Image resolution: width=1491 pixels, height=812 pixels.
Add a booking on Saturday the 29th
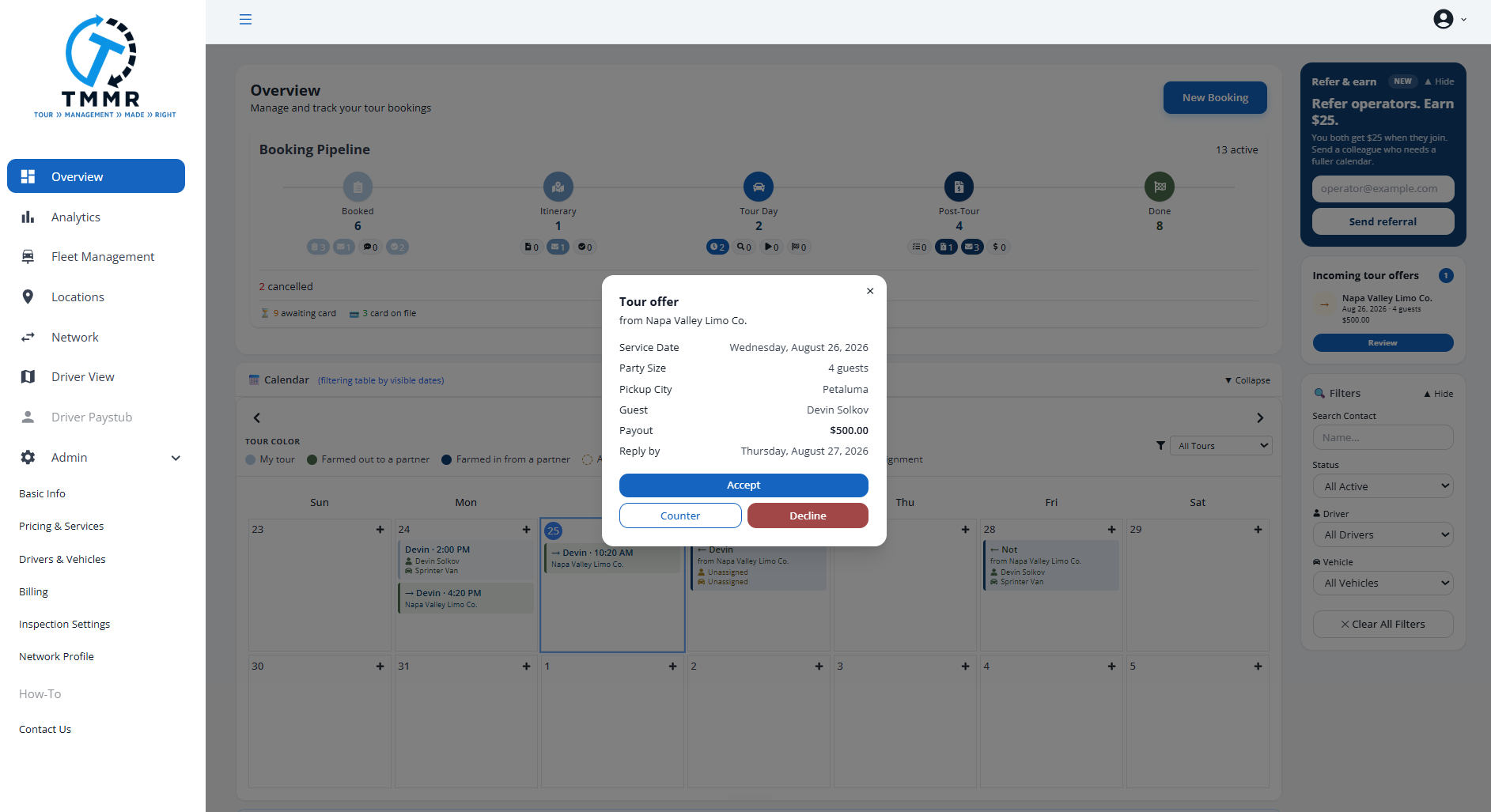point(1258,530)
